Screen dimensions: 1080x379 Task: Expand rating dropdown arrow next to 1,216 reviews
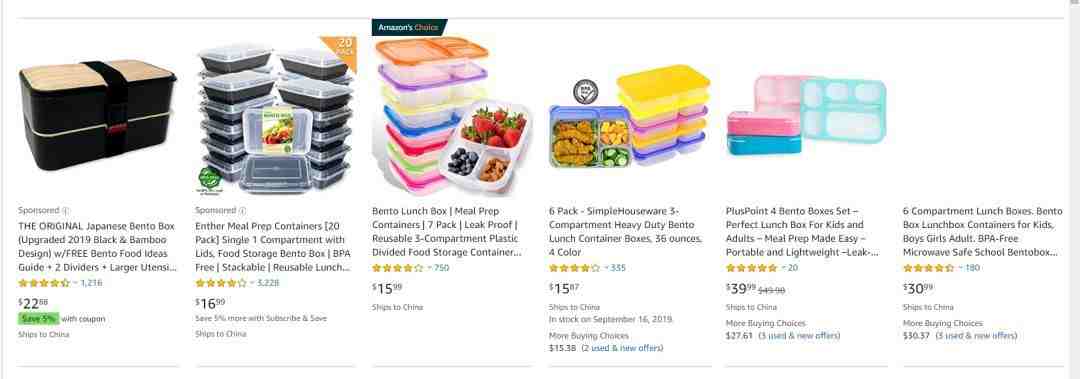click(75, 283)
